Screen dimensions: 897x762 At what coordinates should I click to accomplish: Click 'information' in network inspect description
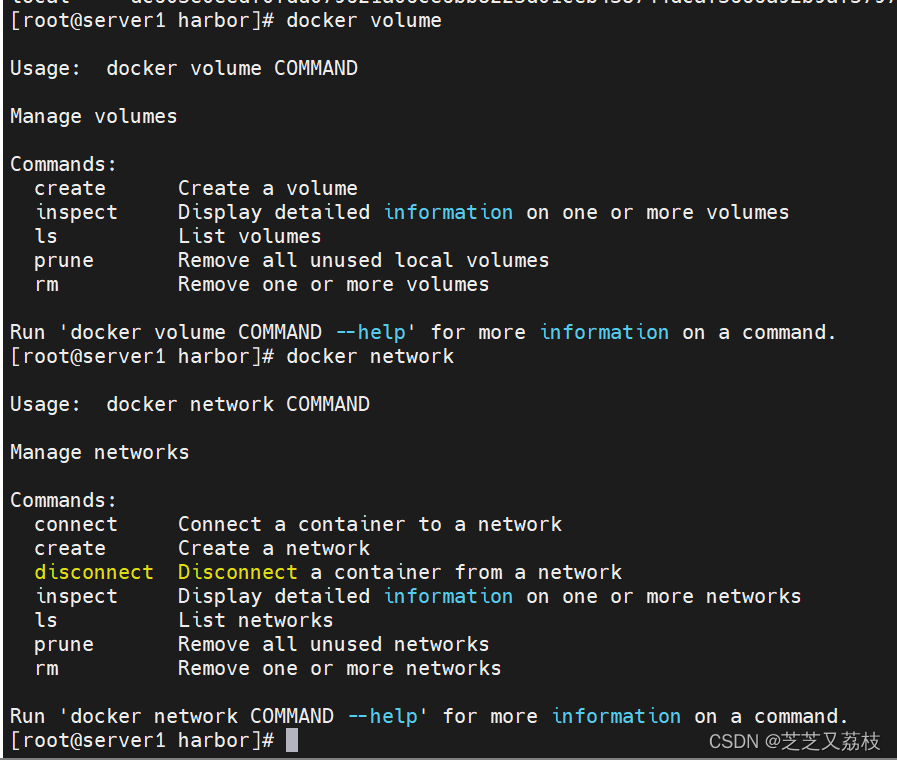[x=448, y=596]
